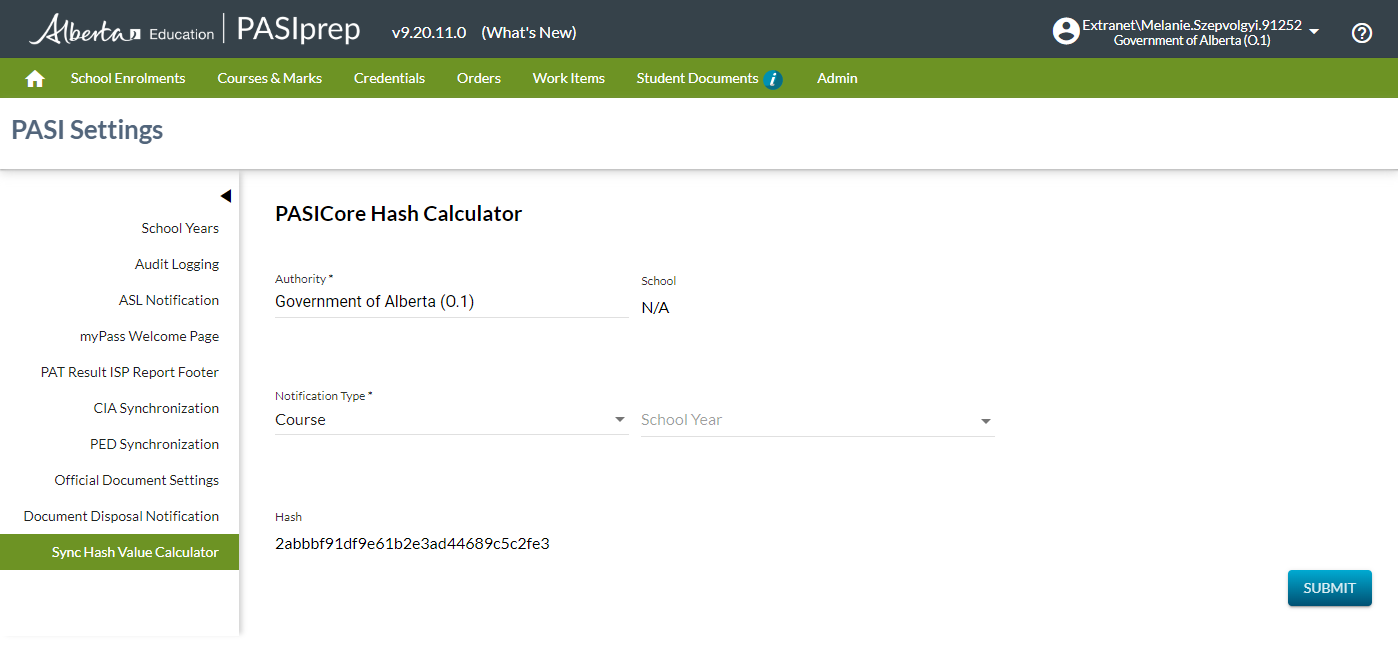Click the Authority input field
This screenshot has width=1398, height=667.
pos(451,302)
